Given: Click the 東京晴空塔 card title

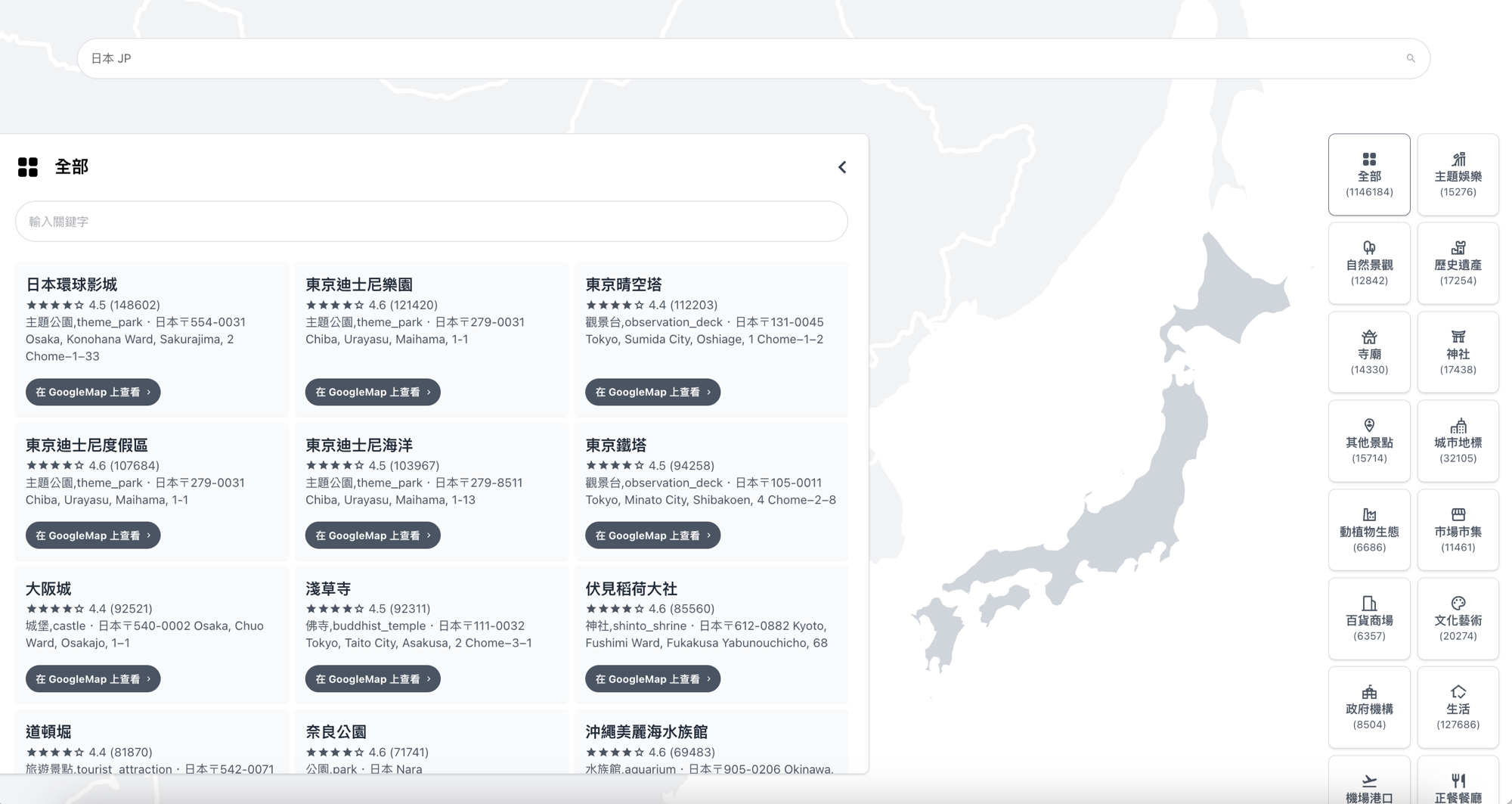Looking at the screenshot, I should (x=624, y=284).
